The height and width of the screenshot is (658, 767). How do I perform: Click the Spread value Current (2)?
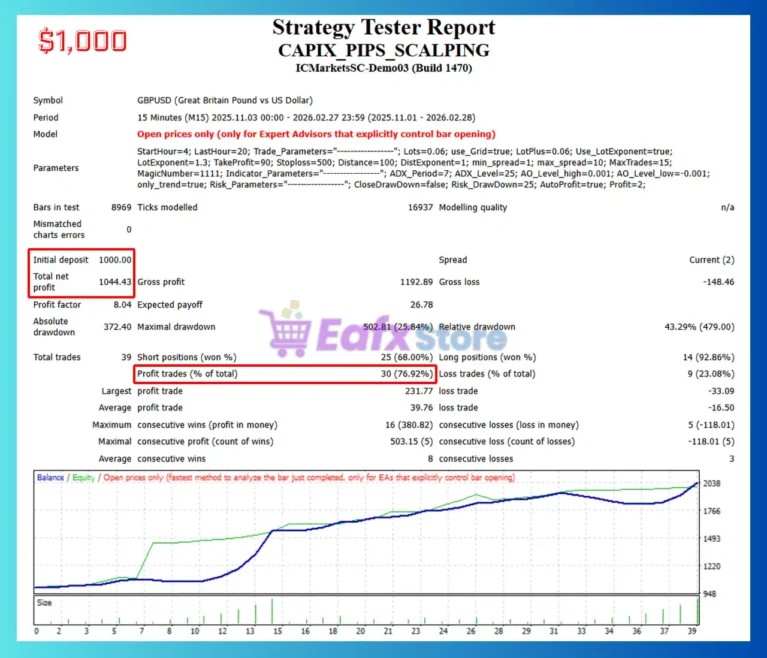click(x=712, y=260)
